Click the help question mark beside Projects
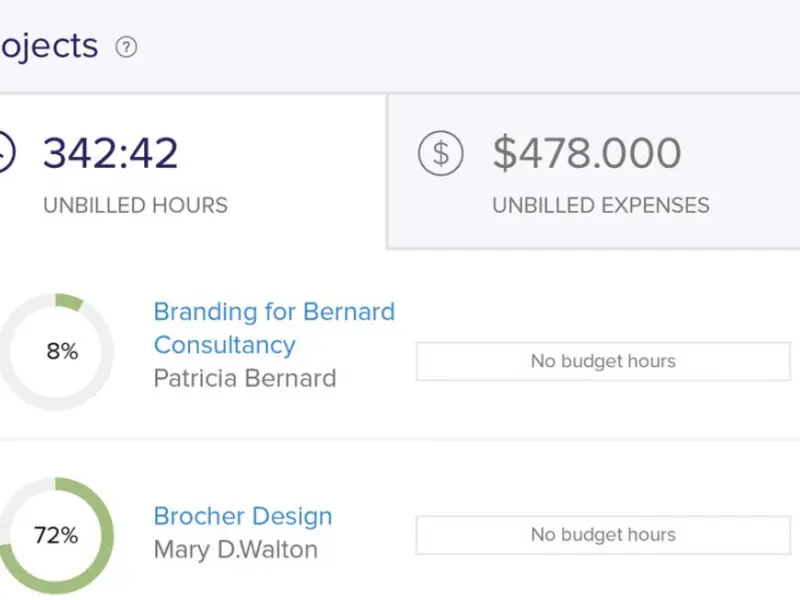800x600 pixels. pos(126,47)
